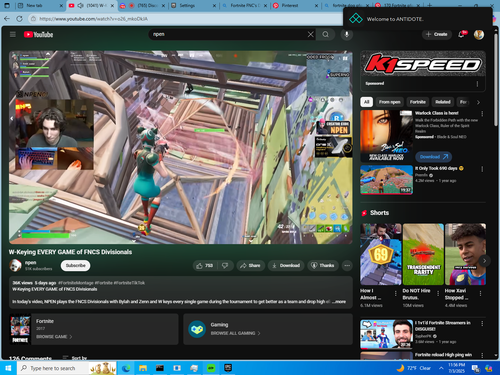Open options for 1v1'd Fortnite Streamers video
This screenshot has width=500, height=375.
482,323
